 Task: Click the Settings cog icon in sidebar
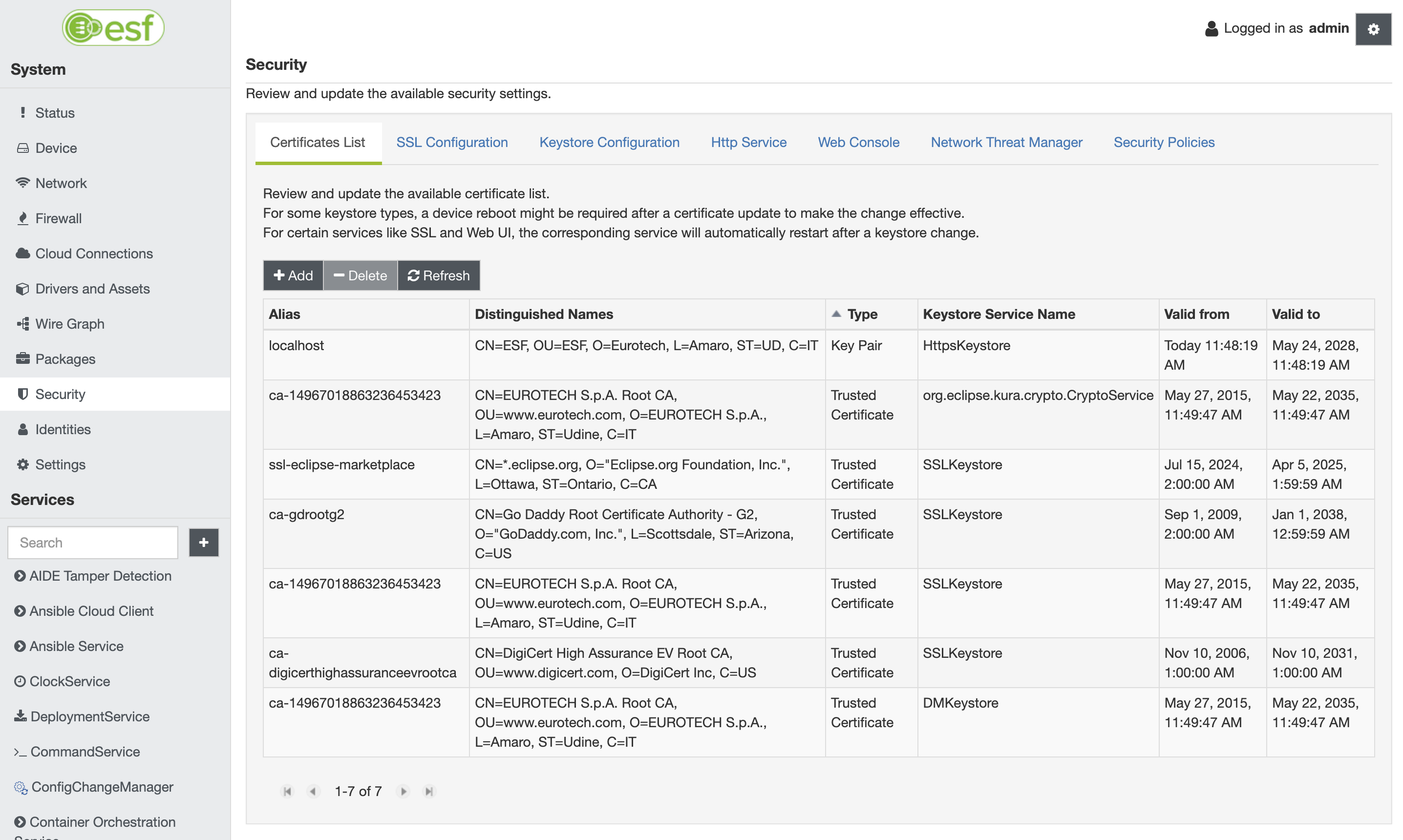point(22,464)
